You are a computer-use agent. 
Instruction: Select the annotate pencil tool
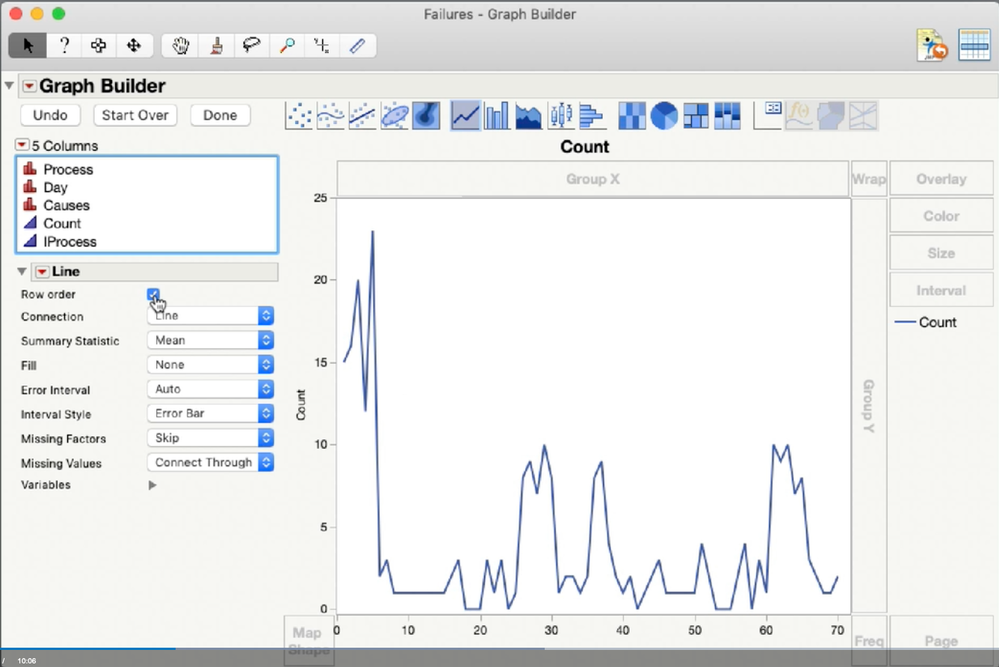(x=357, y=45)
